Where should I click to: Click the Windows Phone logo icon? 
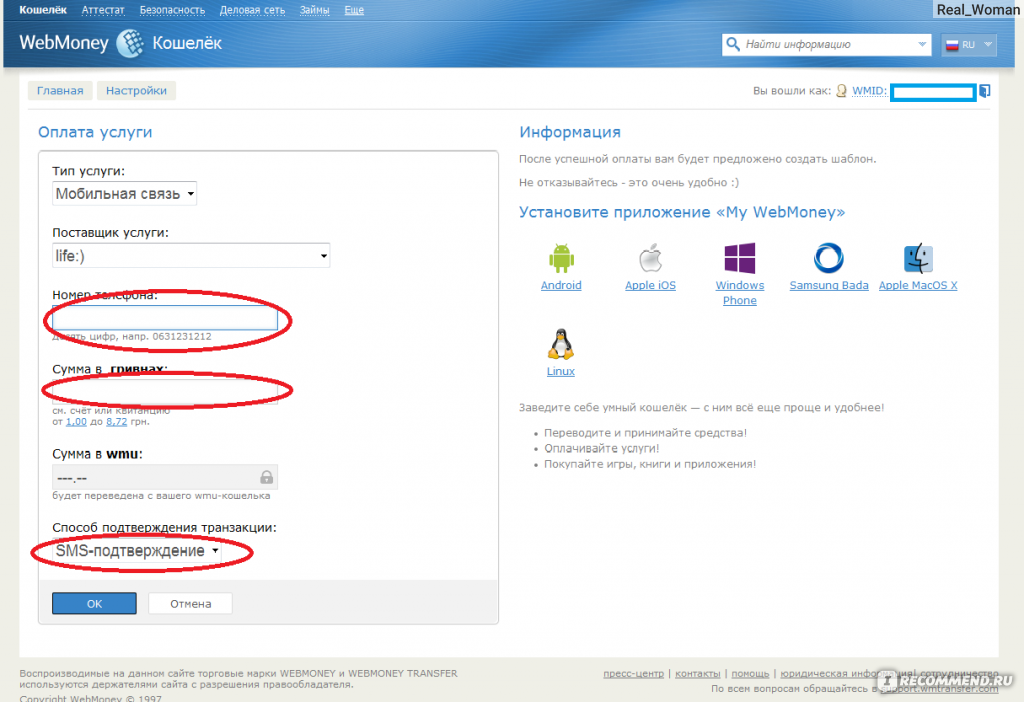(739, 258)
